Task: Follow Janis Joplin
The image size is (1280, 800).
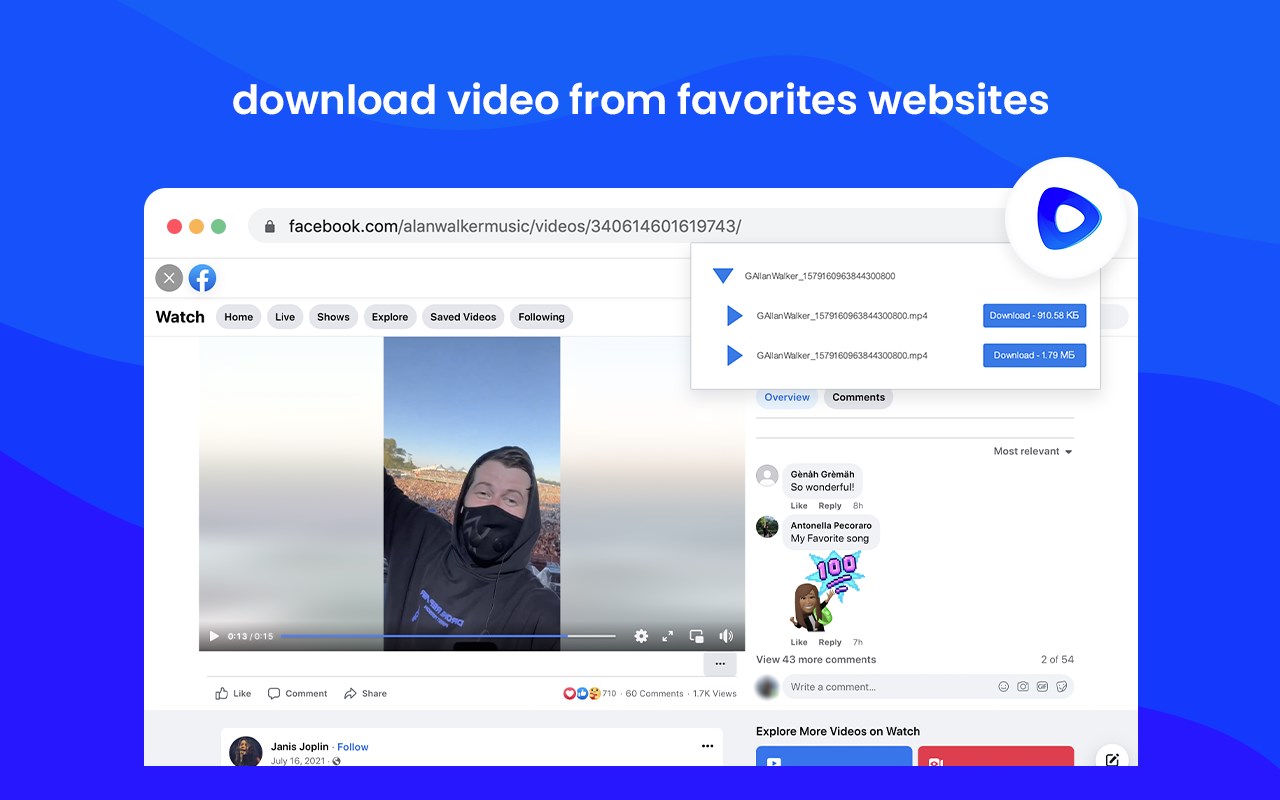Action: 353,747
